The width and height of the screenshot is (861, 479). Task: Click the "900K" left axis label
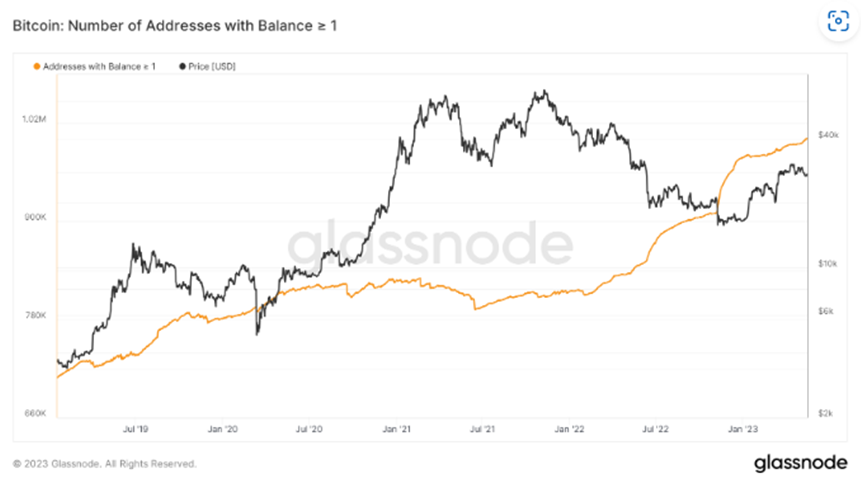pos(35,217)
